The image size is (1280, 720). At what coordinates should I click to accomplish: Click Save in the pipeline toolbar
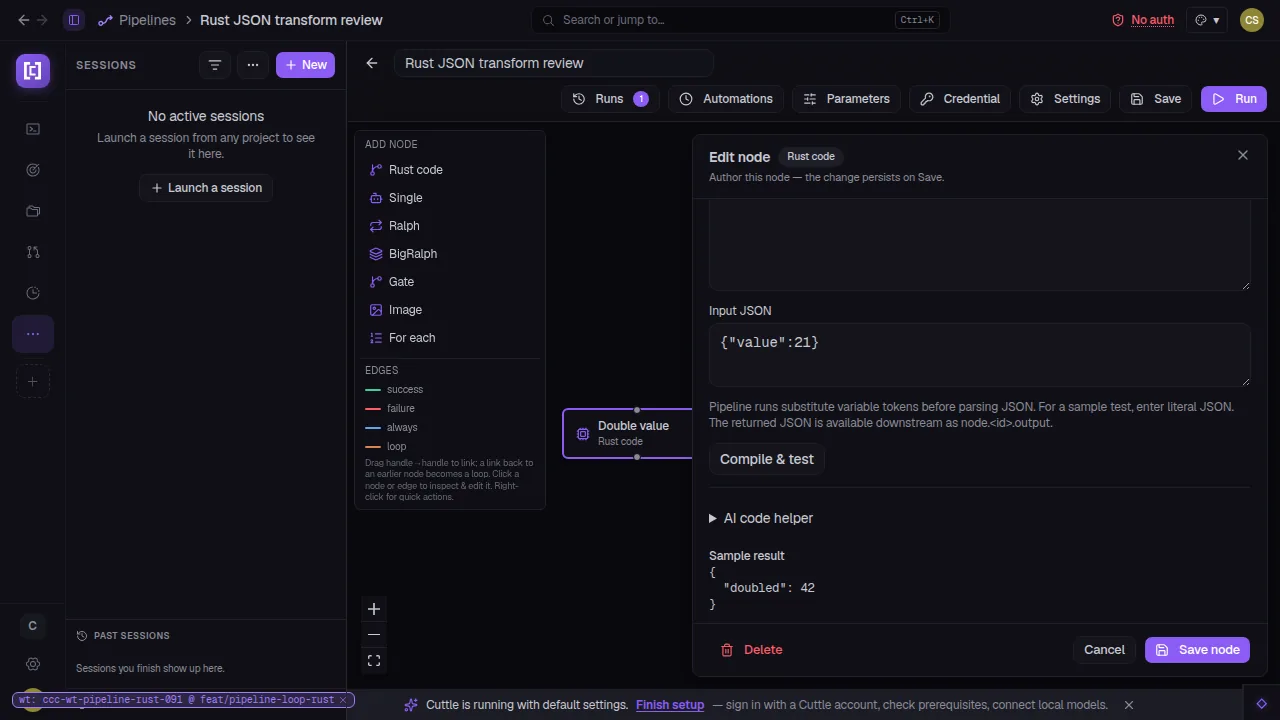click(1156, 99)
